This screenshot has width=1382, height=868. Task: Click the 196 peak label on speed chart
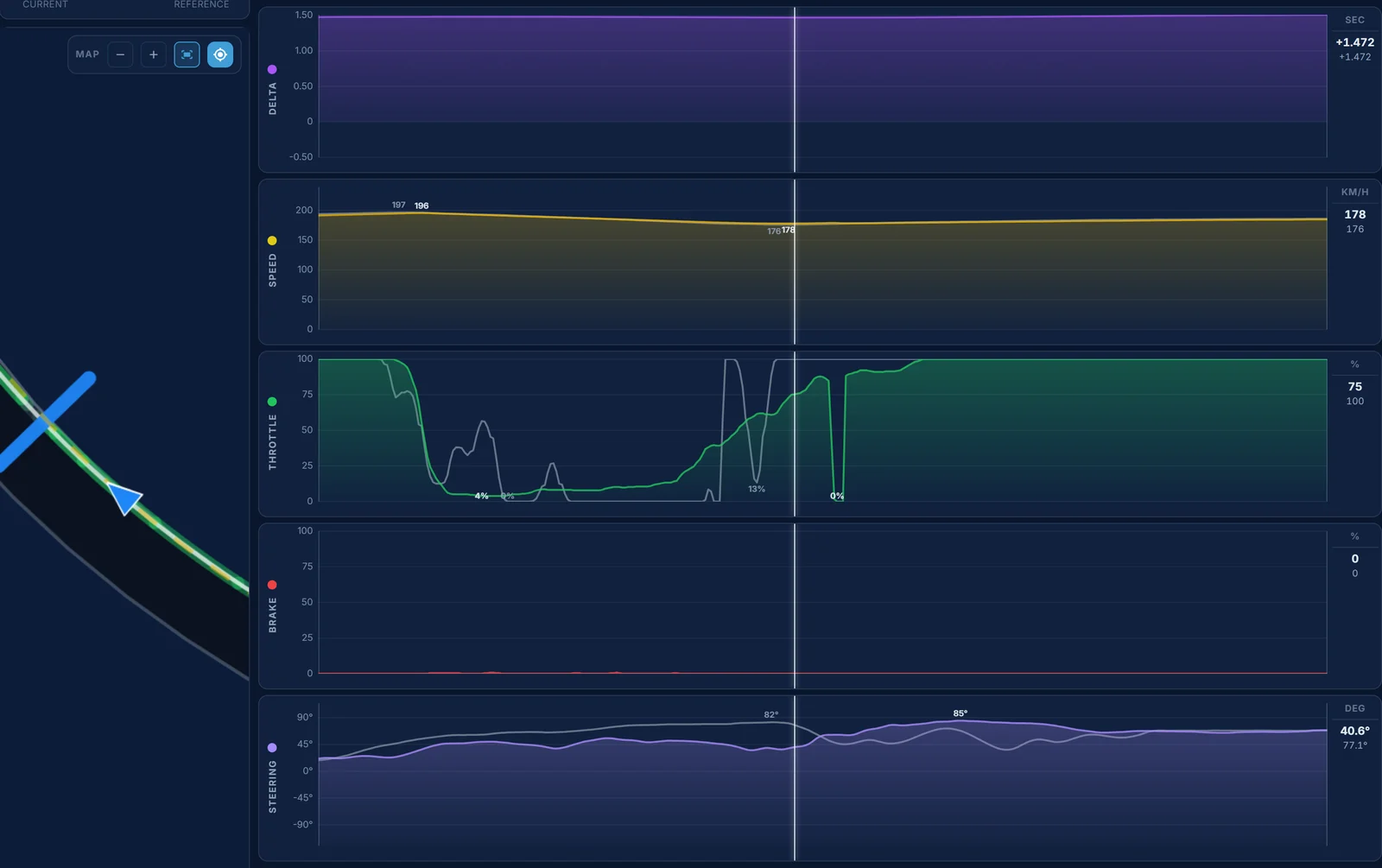[422, 206]
